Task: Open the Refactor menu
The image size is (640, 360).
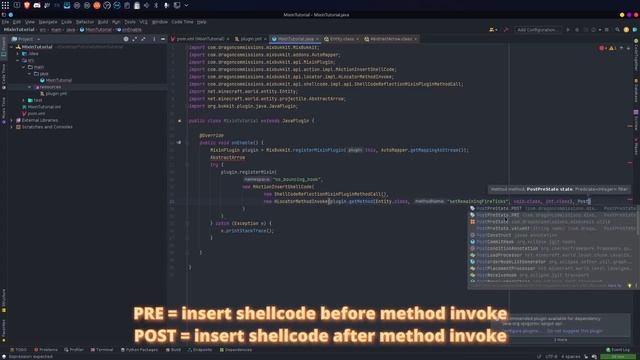Action: (x=85, y=22)
